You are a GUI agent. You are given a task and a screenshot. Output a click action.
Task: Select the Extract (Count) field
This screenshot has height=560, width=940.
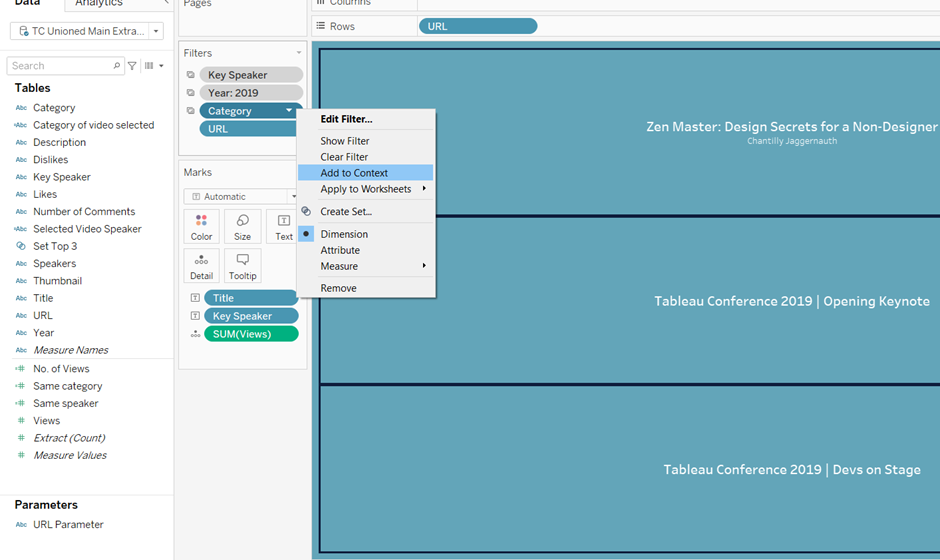[x=69, y=438]
